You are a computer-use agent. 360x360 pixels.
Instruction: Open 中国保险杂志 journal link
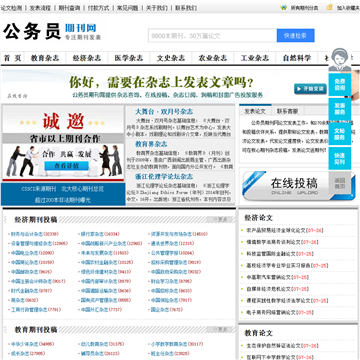click(164, 300)
